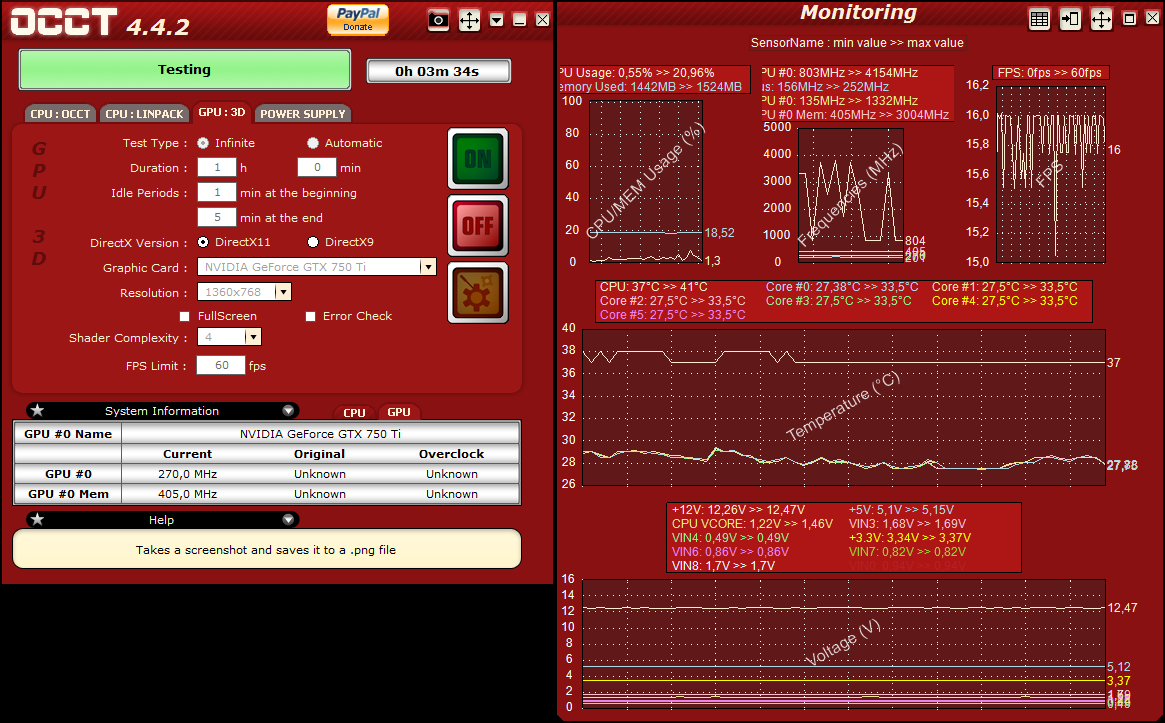Click the Original column header
1165x723 pixels.
coord(319,454)
